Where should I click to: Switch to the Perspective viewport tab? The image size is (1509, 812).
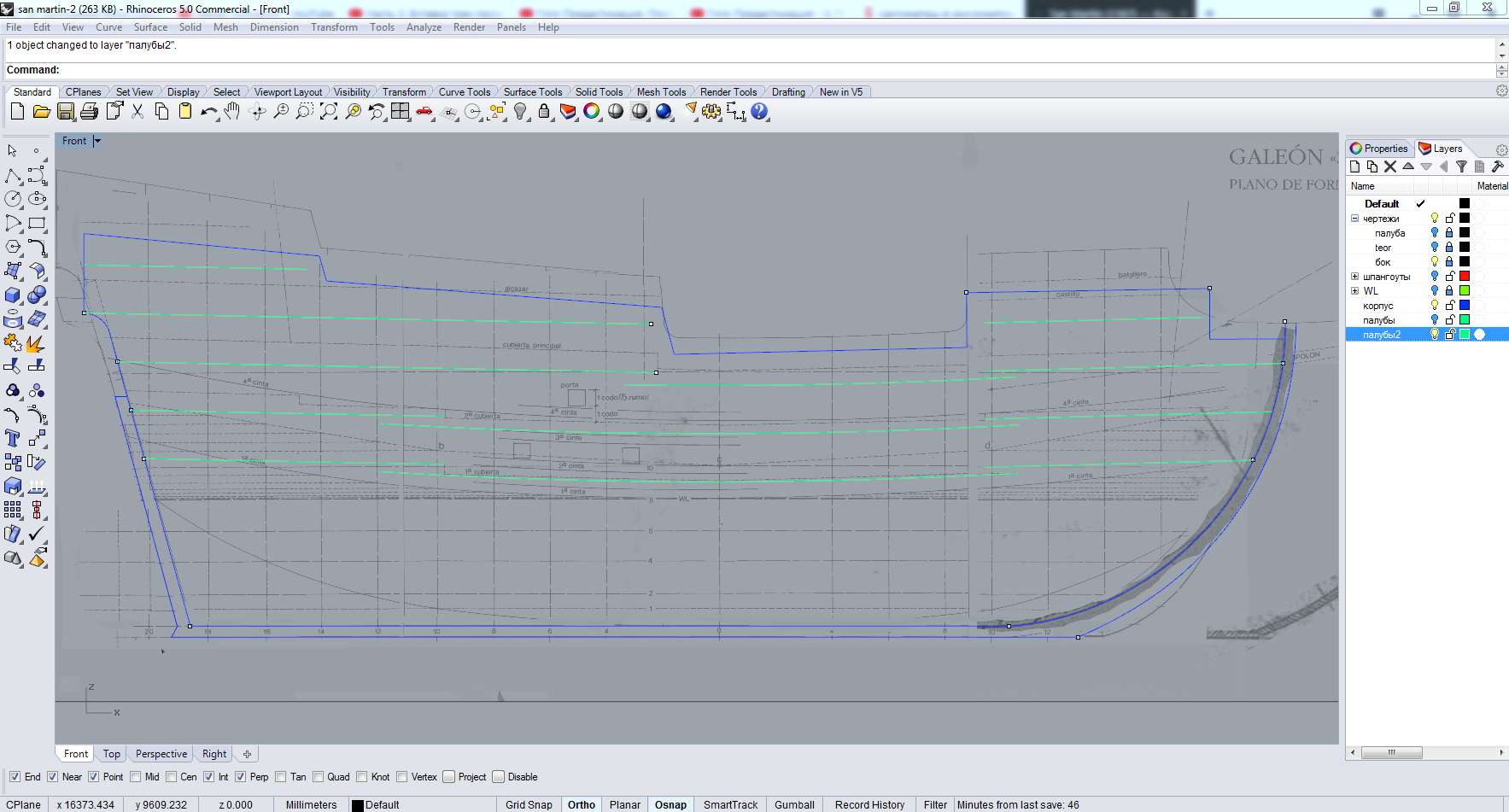click(161, 754)
